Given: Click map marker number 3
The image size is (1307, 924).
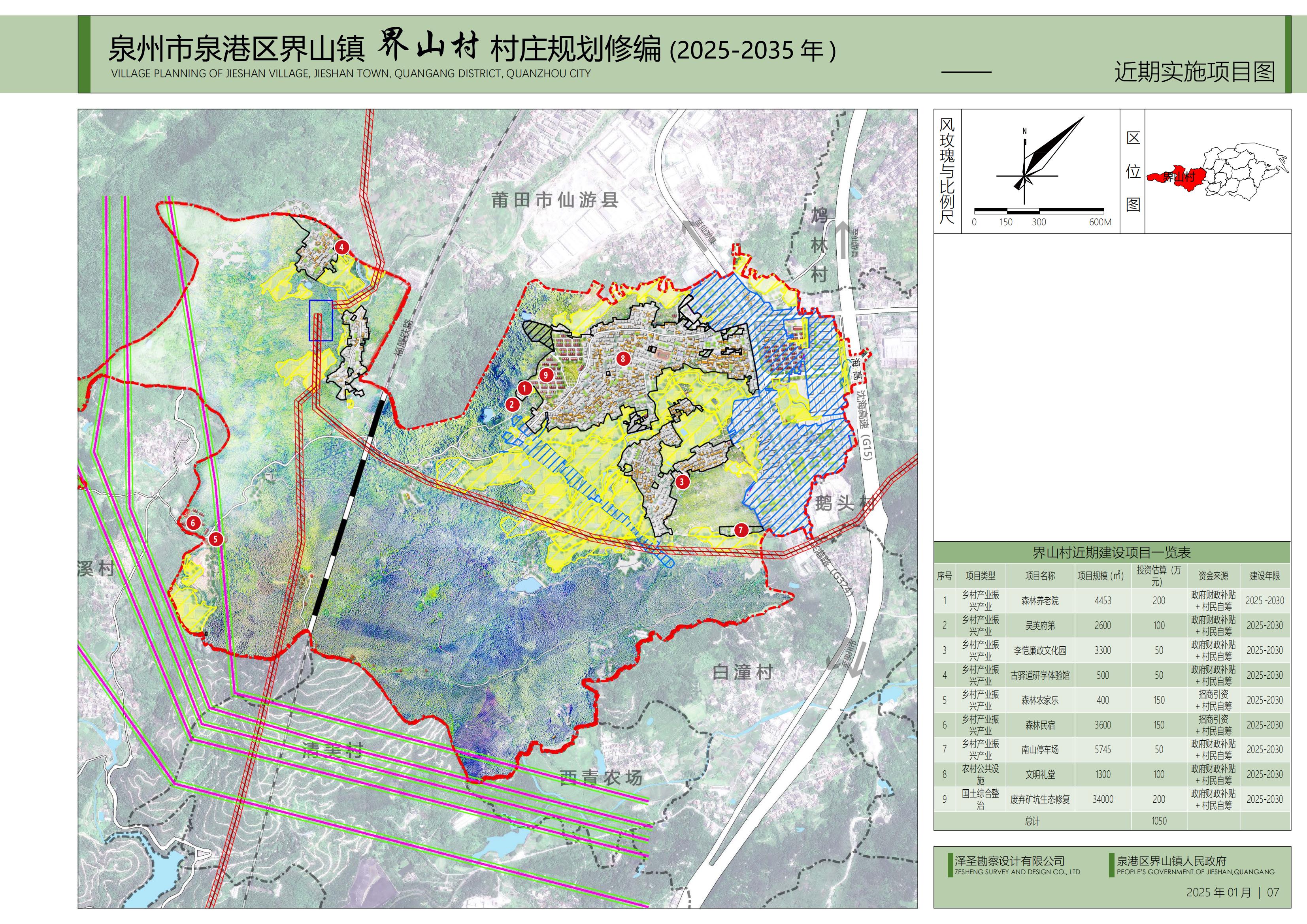Looking at the screenshot, I should 682,482.
